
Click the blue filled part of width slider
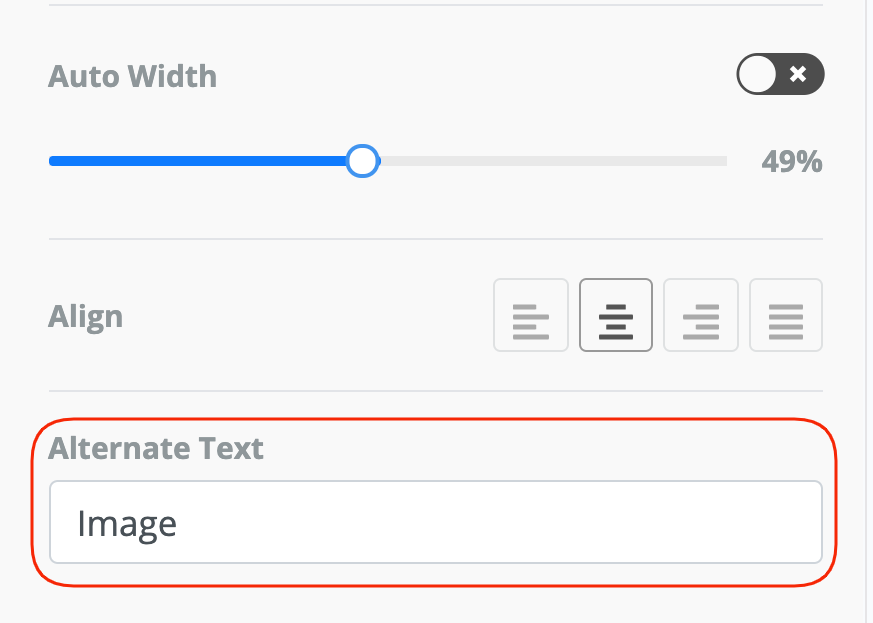click(x=200, y=161)
